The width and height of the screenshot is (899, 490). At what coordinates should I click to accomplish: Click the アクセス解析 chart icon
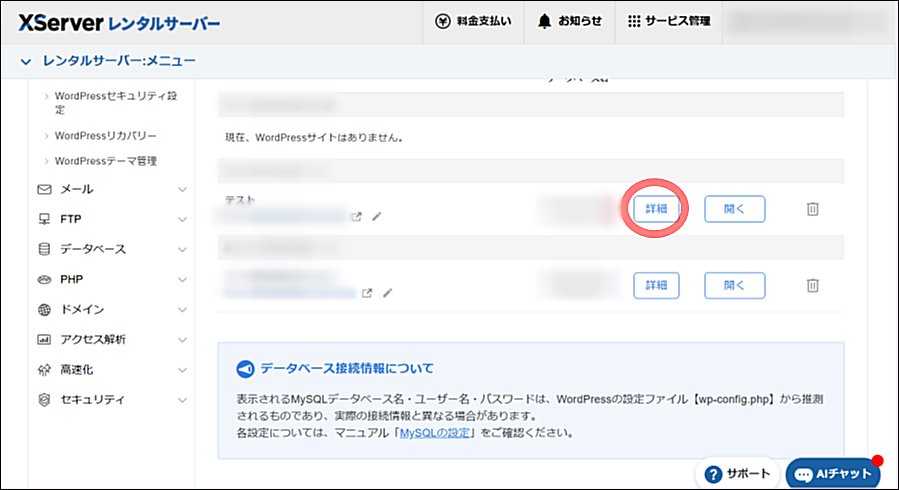pos(44,339)
